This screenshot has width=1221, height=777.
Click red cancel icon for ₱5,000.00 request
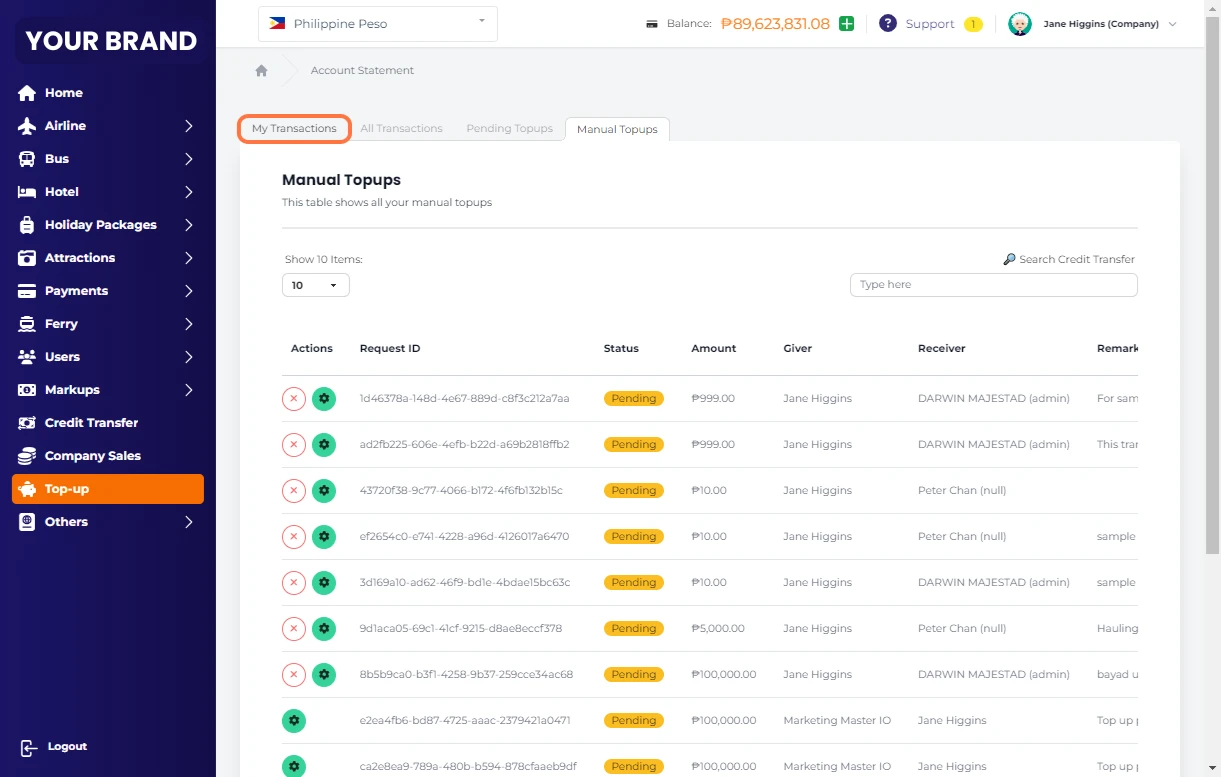click(x=293, y=629)
